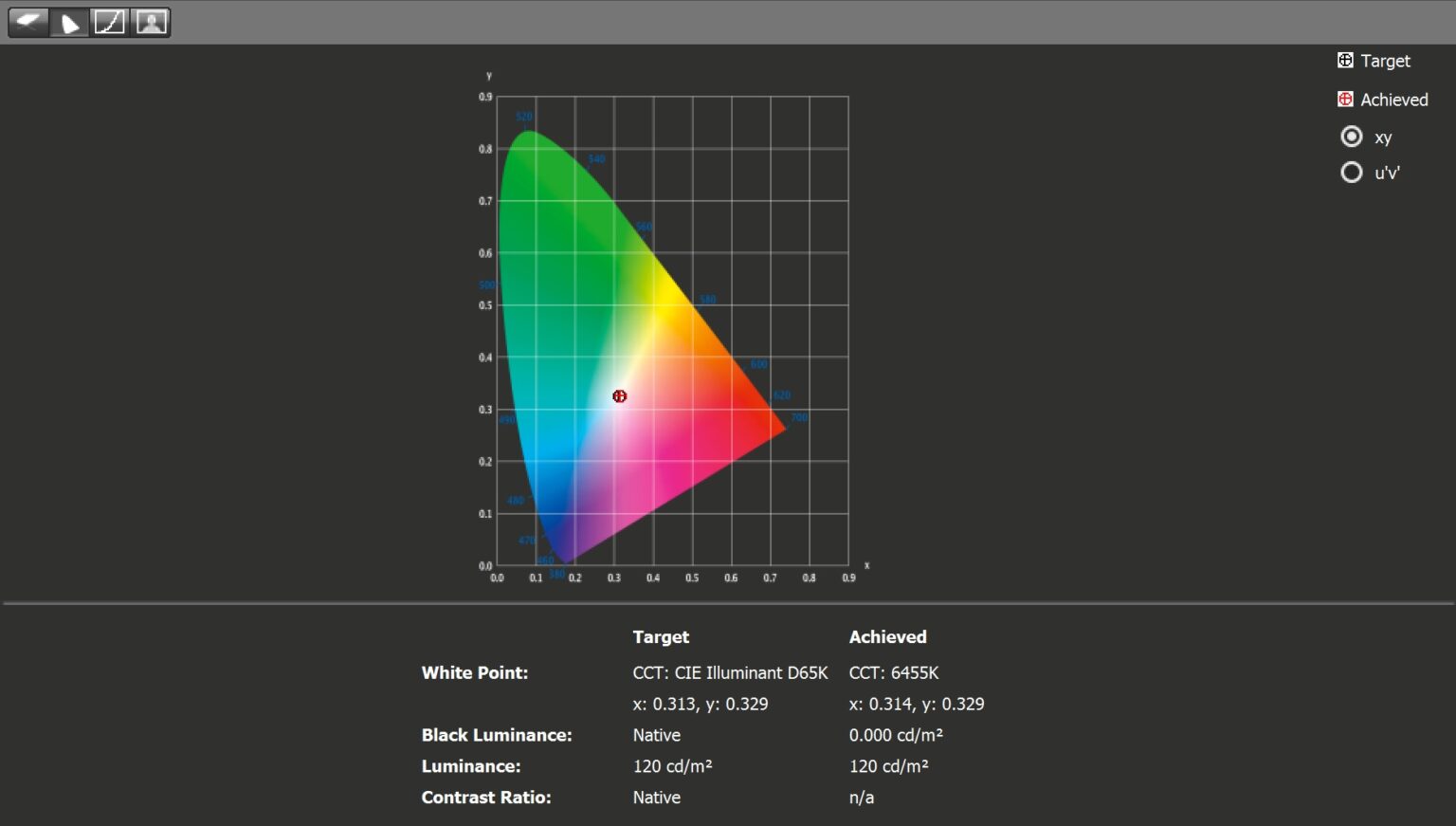Click the highlighted gamut view icon in toolbar
This screenshot has width=1456, height=826.
click(67, 22)
